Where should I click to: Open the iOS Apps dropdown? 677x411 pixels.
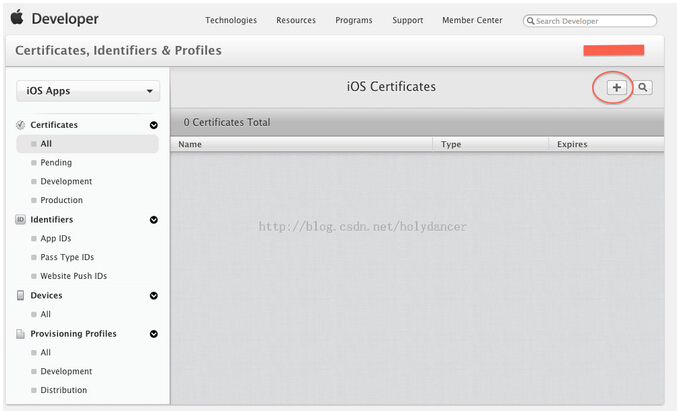pyautogui.click(x=88, y=91)
